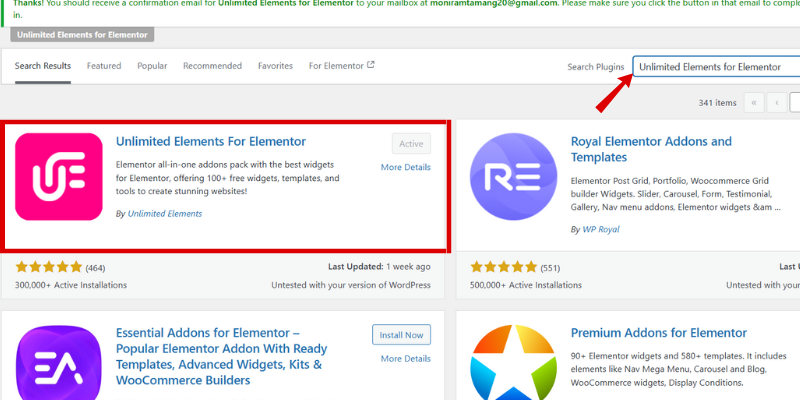Viewport: 800px width, 400px height.
Task: Open the Essential Addons EA purple logo
Action: (x=59, y=362)
